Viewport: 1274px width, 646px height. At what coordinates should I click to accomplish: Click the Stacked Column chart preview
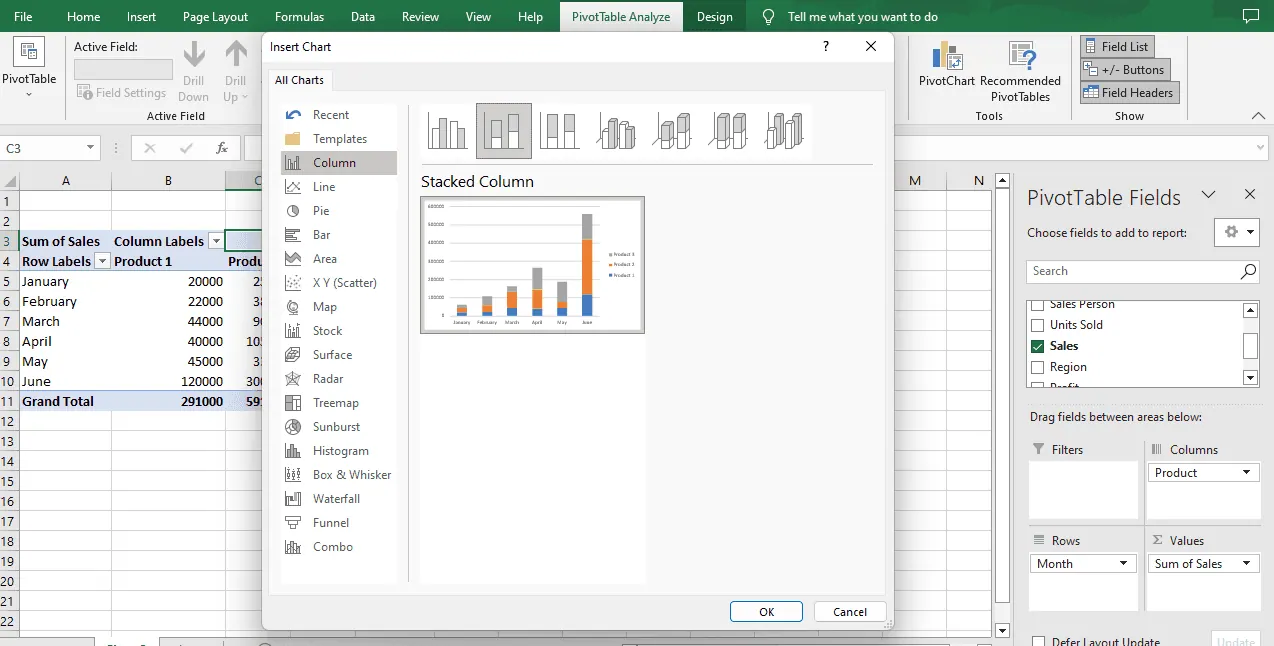click(x=532, y=265)
